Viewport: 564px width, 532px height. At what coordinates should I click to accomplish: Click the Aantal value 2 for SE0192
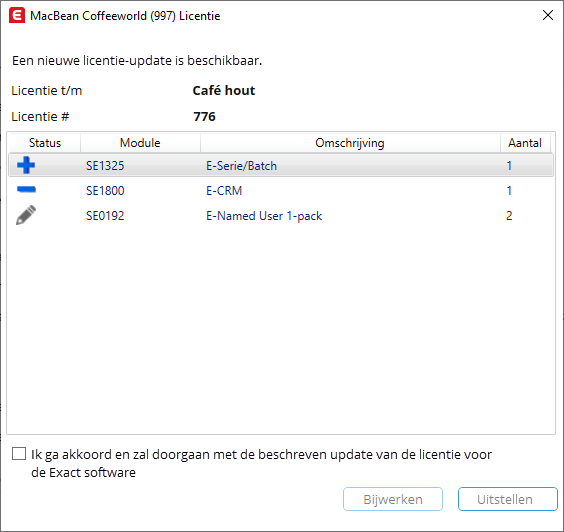click(x=509, y=215)
